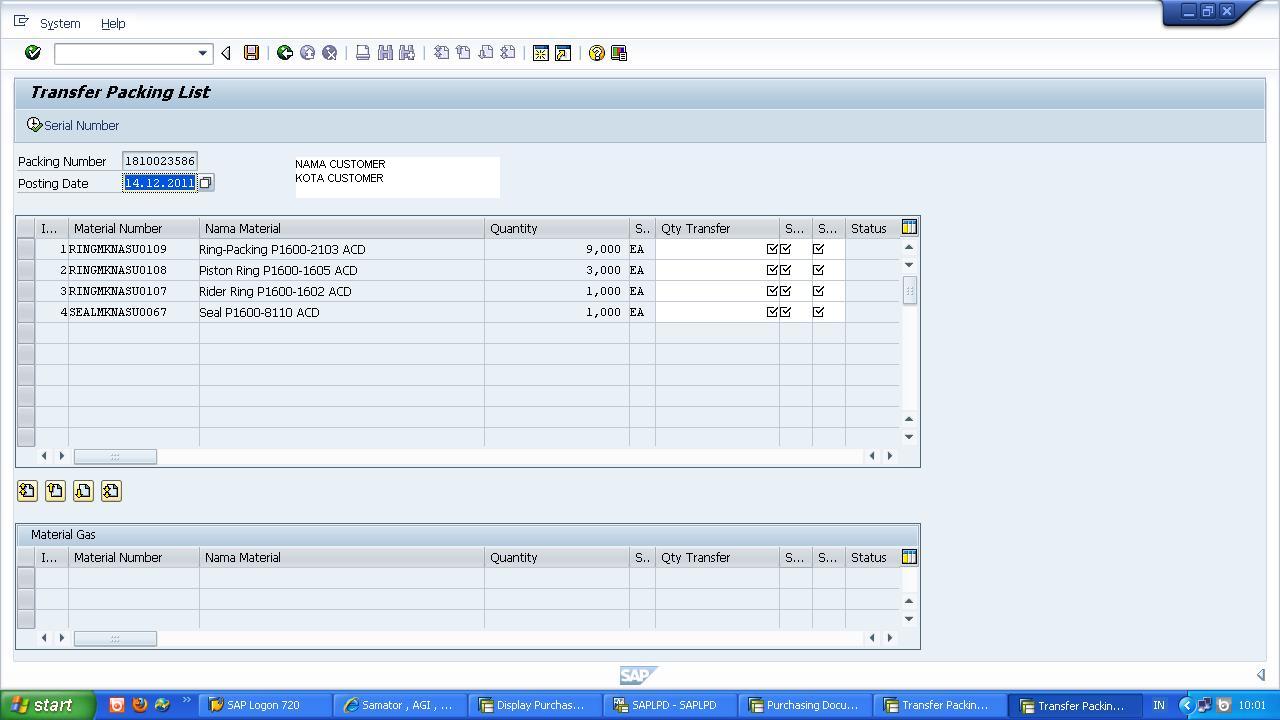This screenshot has width=1280, height=720.
Task: Click the Serial Number button
Action: point(73,125)
